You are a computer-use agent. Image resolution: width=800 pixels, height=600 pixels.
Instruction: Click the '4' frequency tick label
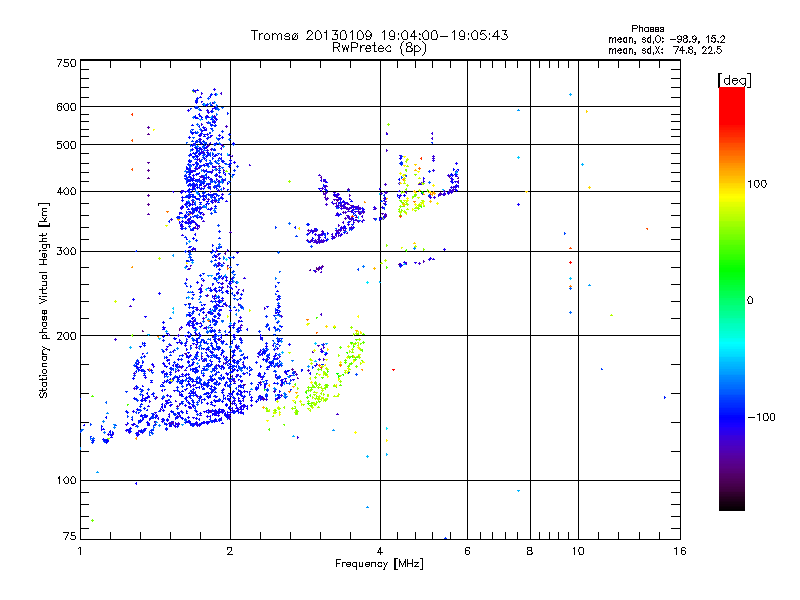(380, 551)
